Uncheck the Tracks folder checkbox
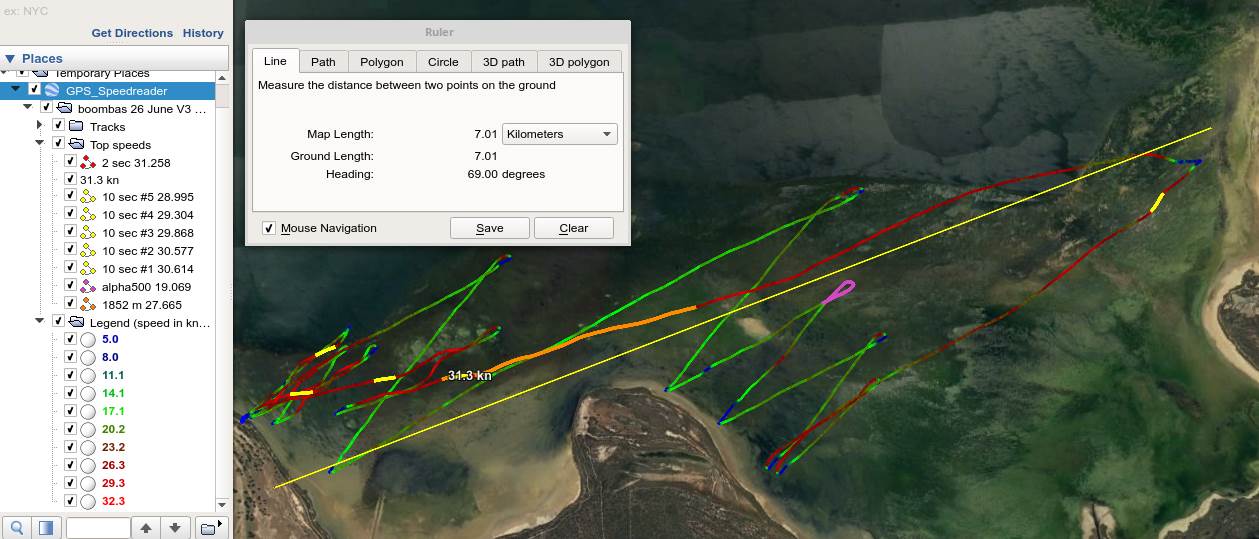Viewport: 1259px width, 539px height. coord(58,127)
